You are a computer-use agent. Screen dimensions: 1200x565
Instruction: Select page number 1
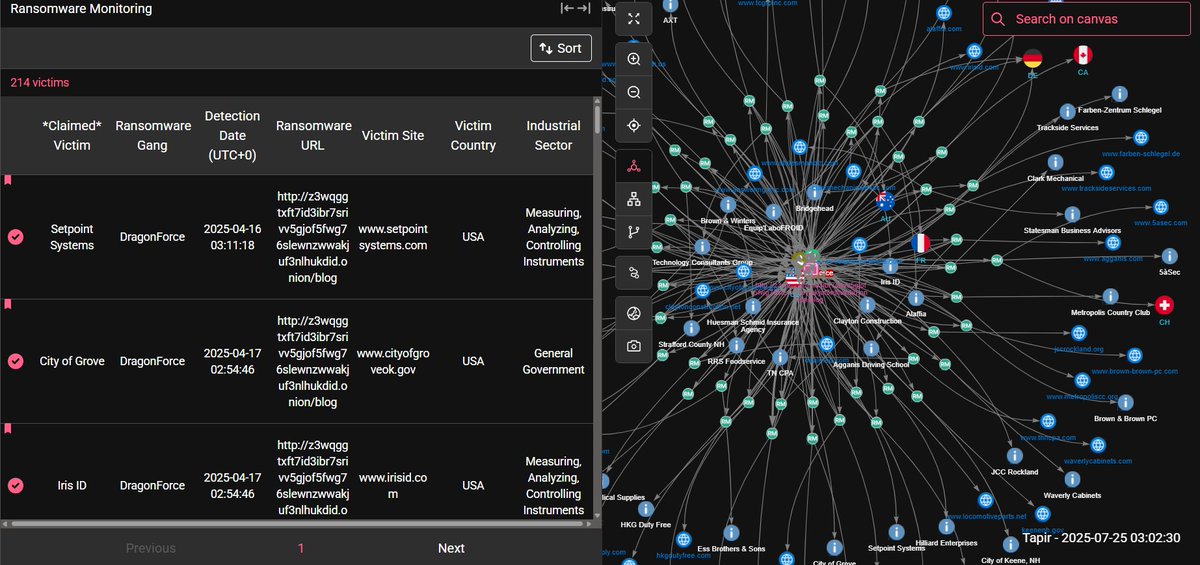point(301,548)
